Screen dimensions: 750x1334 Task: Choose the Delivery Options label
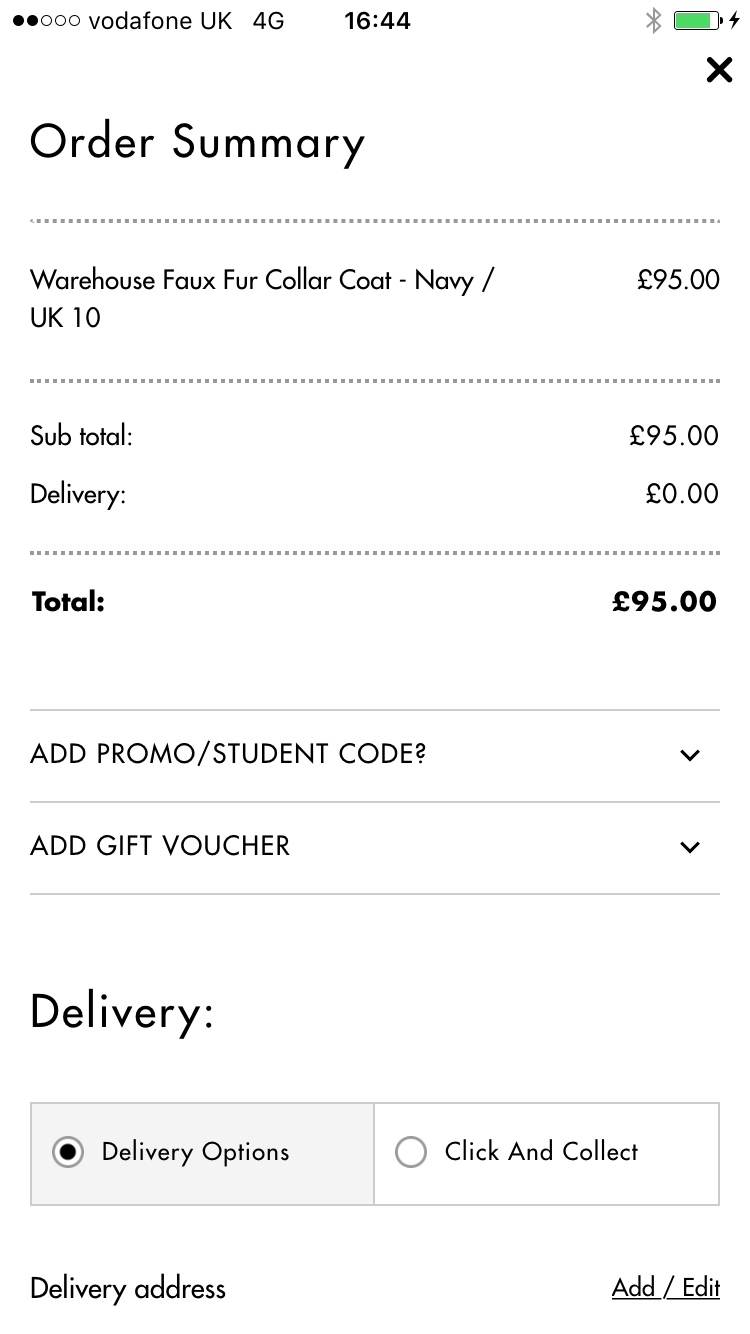[195, 1152]
